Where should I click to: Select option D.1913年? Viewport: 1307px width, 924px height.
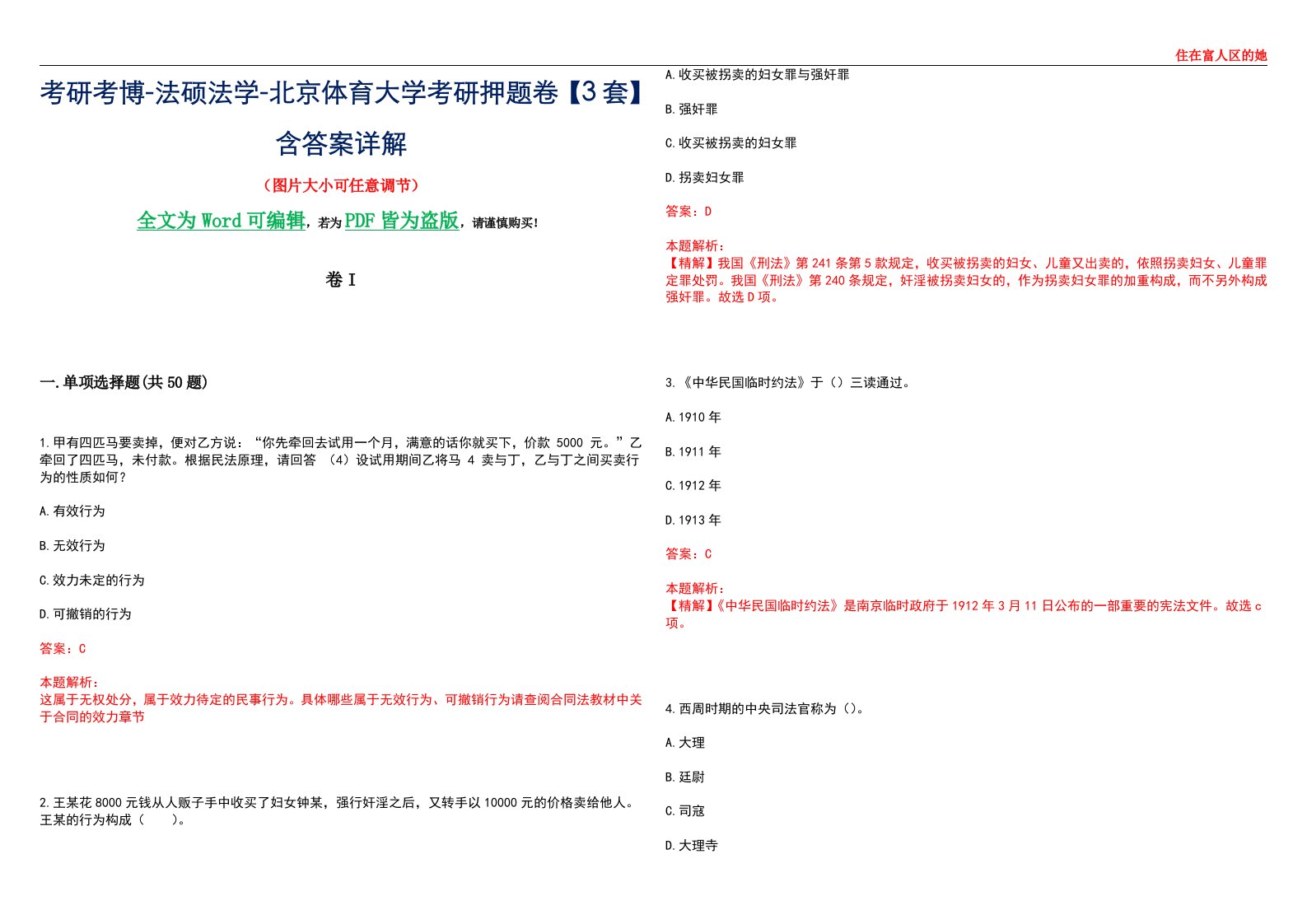coord(693,520)
